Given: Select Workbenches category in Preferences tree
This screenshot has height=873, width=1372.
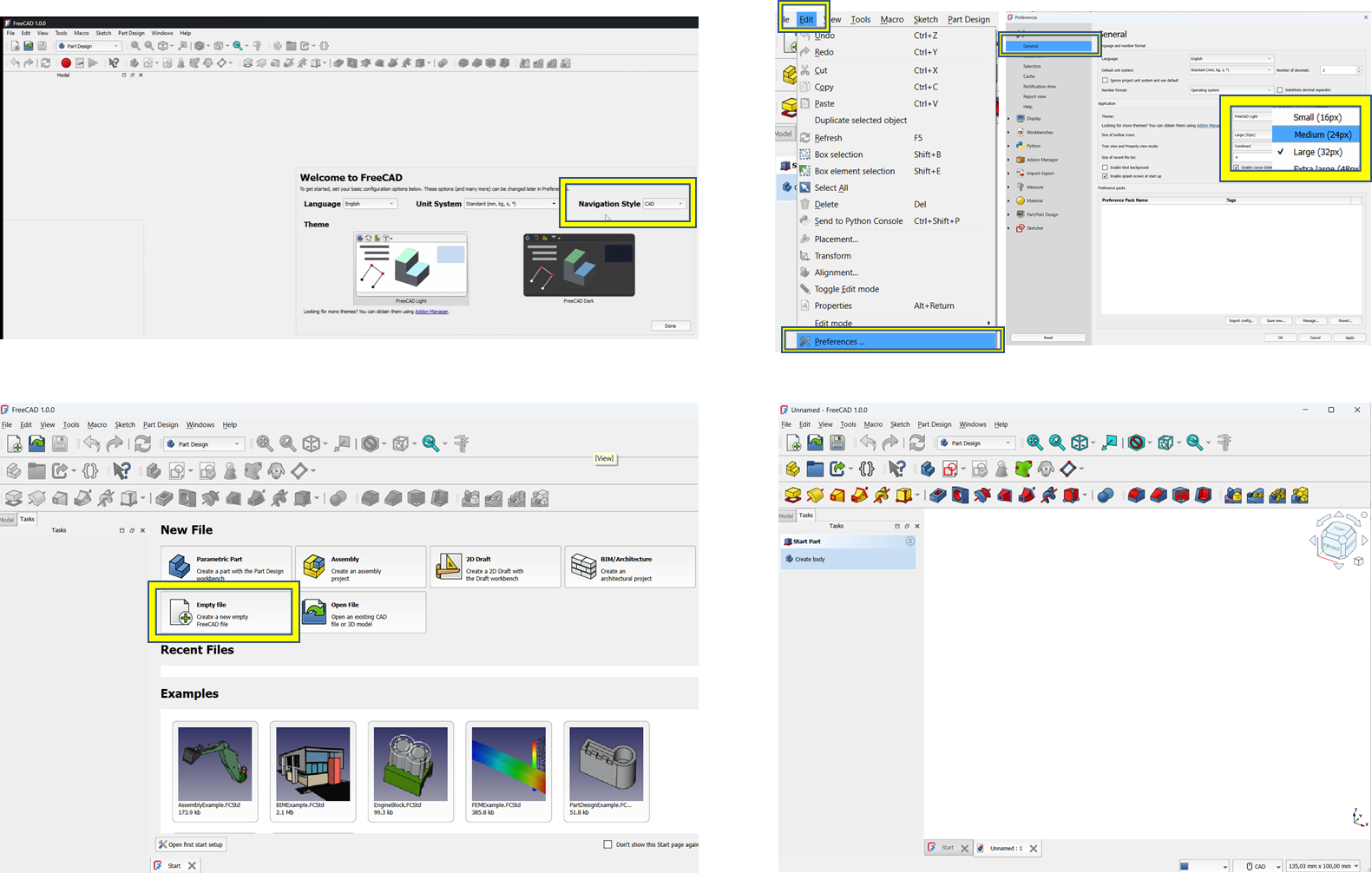Looking at the screenshot, I should coord(1040,132).
